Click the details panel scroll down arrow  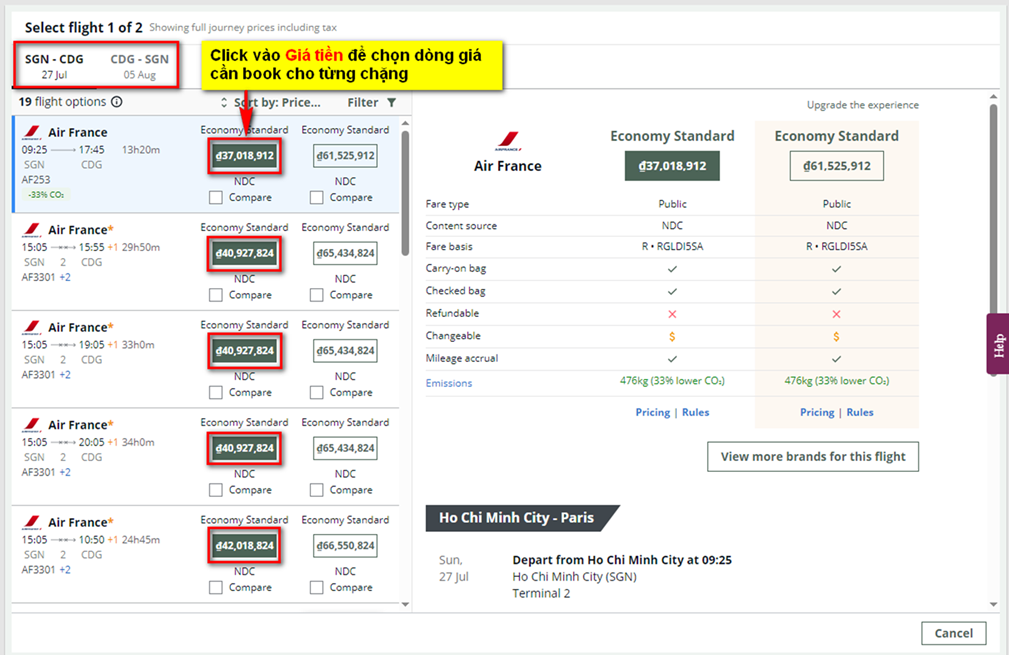click(994, 604)
